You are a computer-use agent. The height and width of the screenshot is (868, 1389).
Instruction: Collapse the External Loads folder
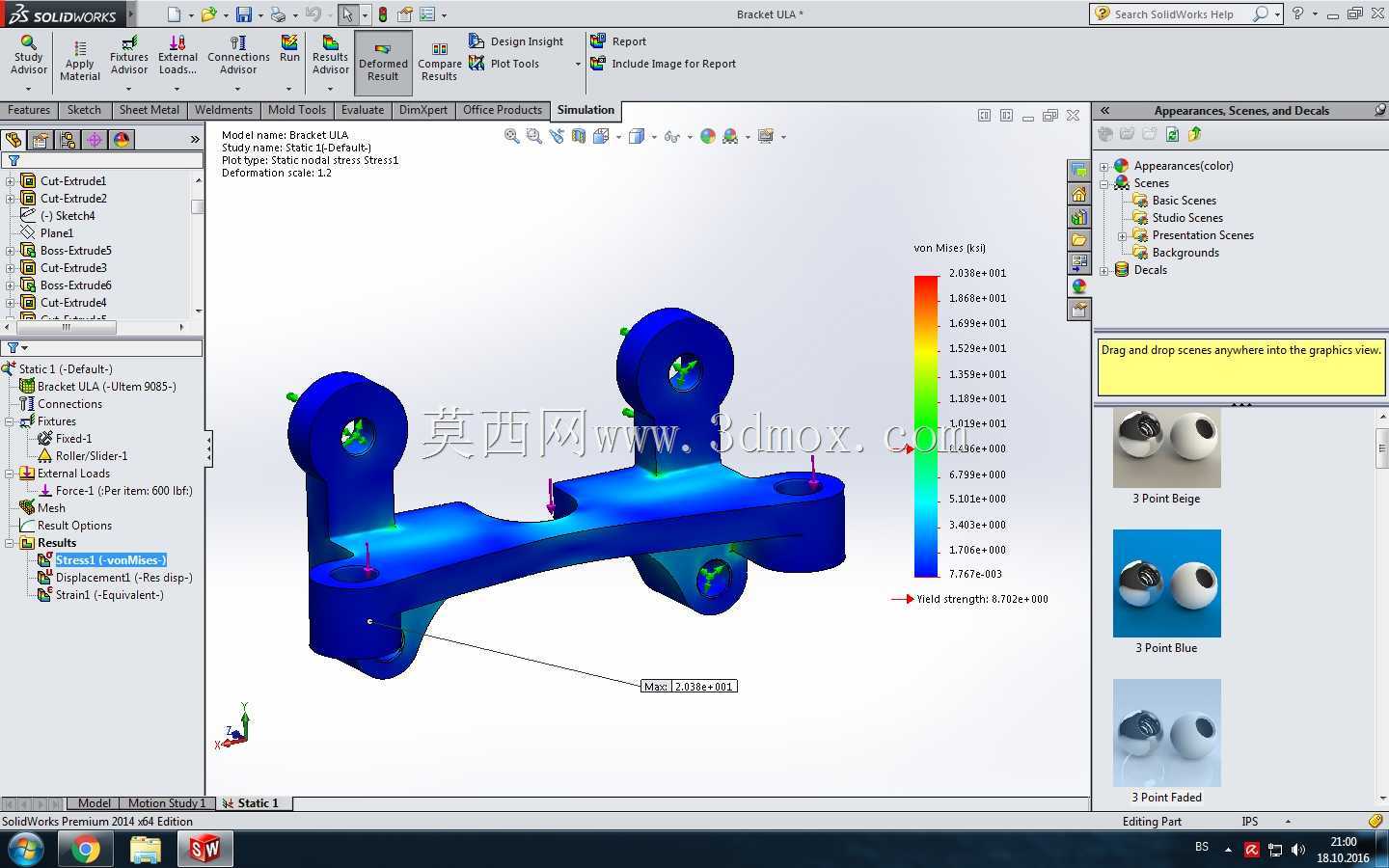(x=11, y=474)
